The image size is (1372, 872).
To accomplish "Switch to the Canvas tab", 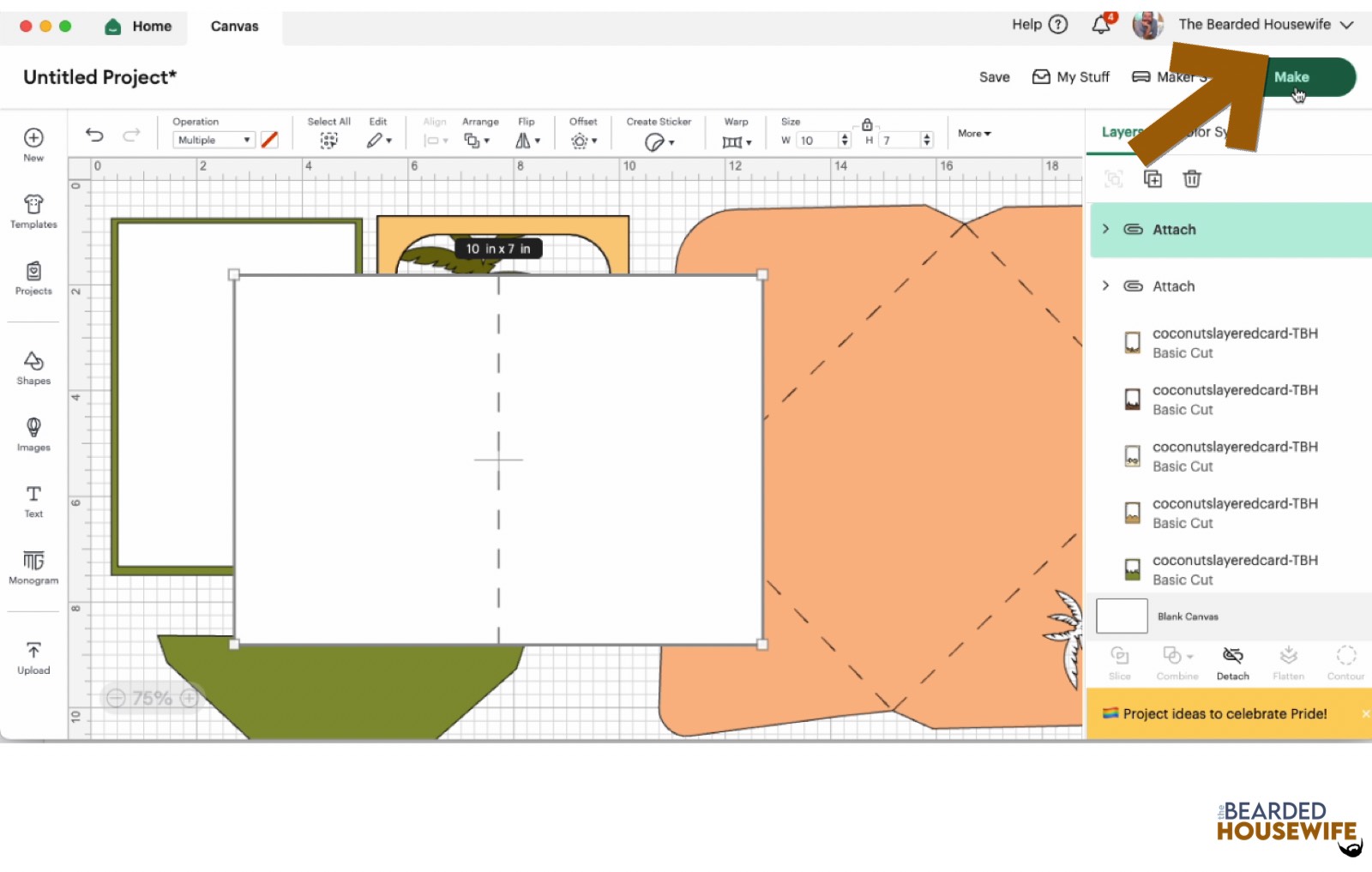I will [234, 27].
